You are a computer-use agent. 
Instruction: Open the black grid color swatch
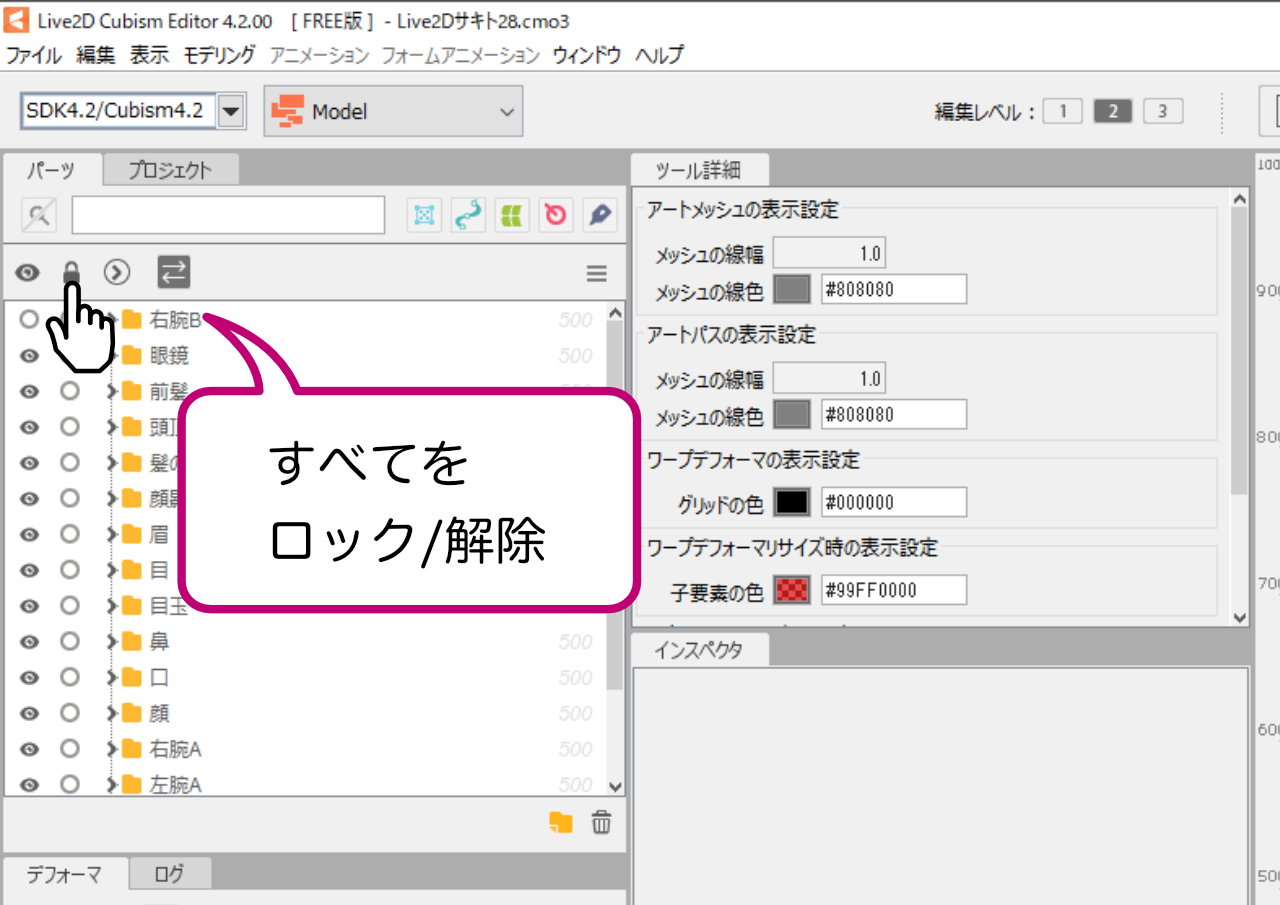click(792, 502)
